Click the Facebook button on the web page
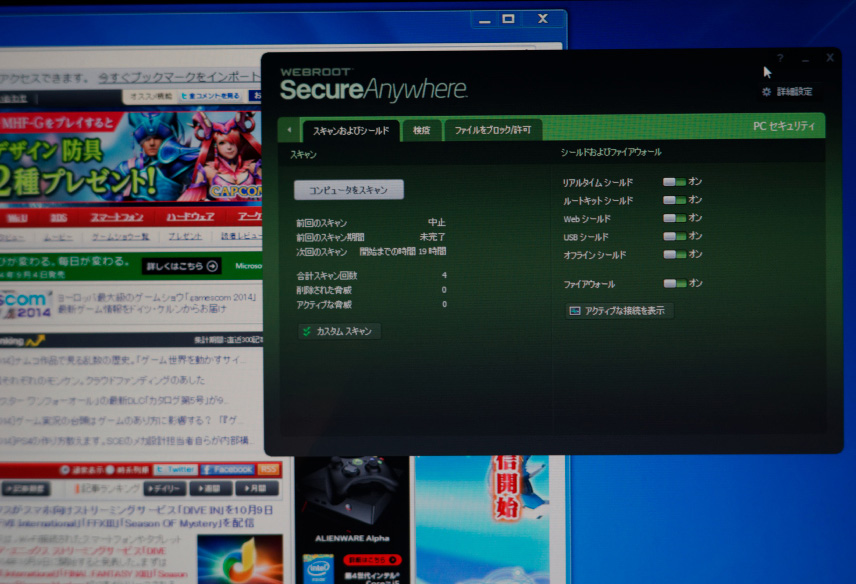Viewport: 856px width, 584px height. pos(228,469)
